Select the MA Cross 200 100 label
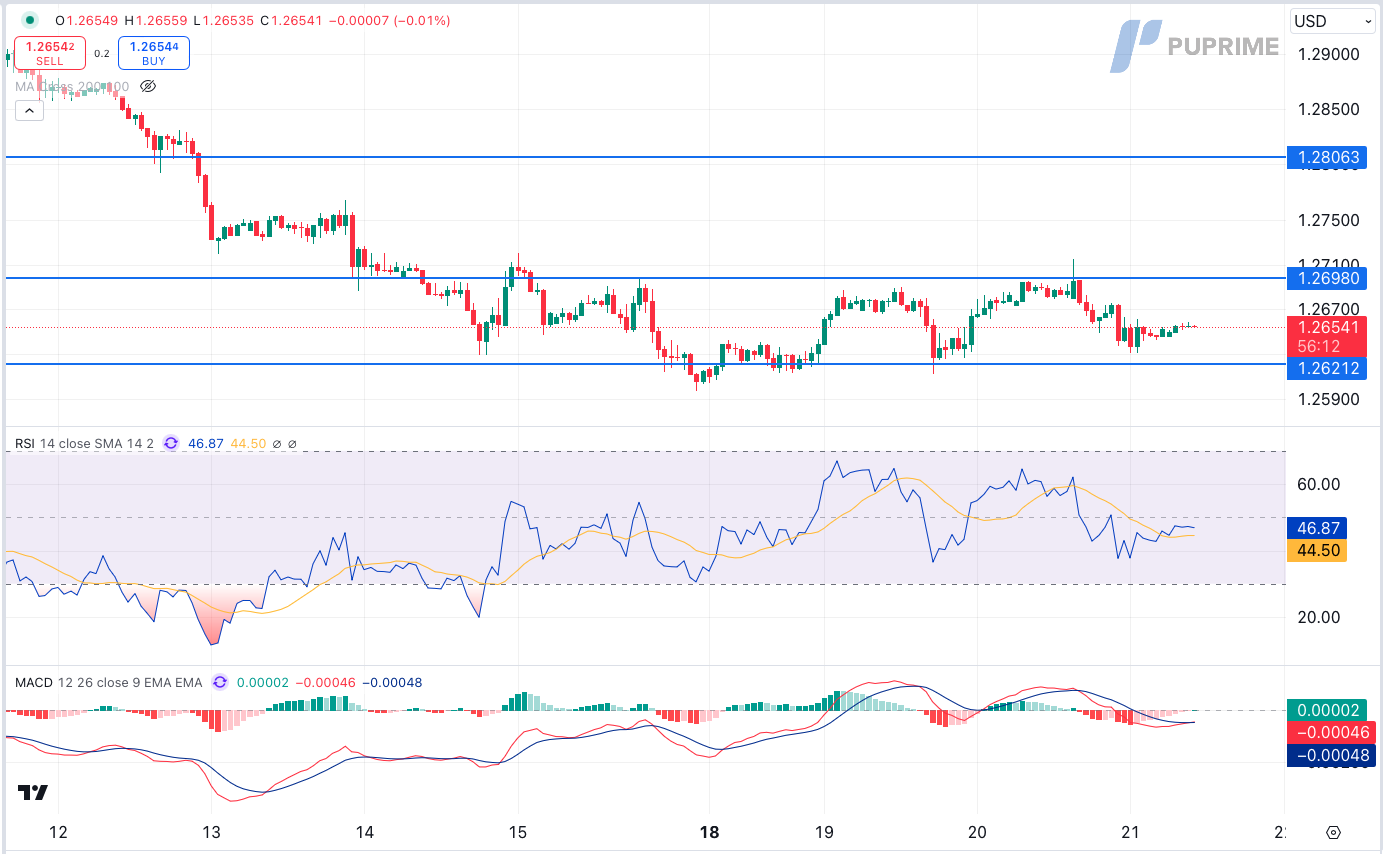 tap(72, 87)
